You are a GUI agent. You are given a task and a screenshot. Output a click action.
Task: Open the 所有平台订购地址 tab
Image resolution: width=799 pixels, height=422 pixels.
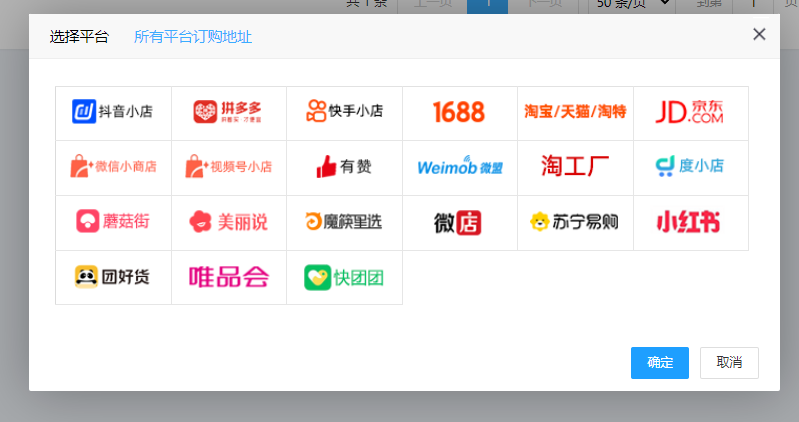pos(193,37)
